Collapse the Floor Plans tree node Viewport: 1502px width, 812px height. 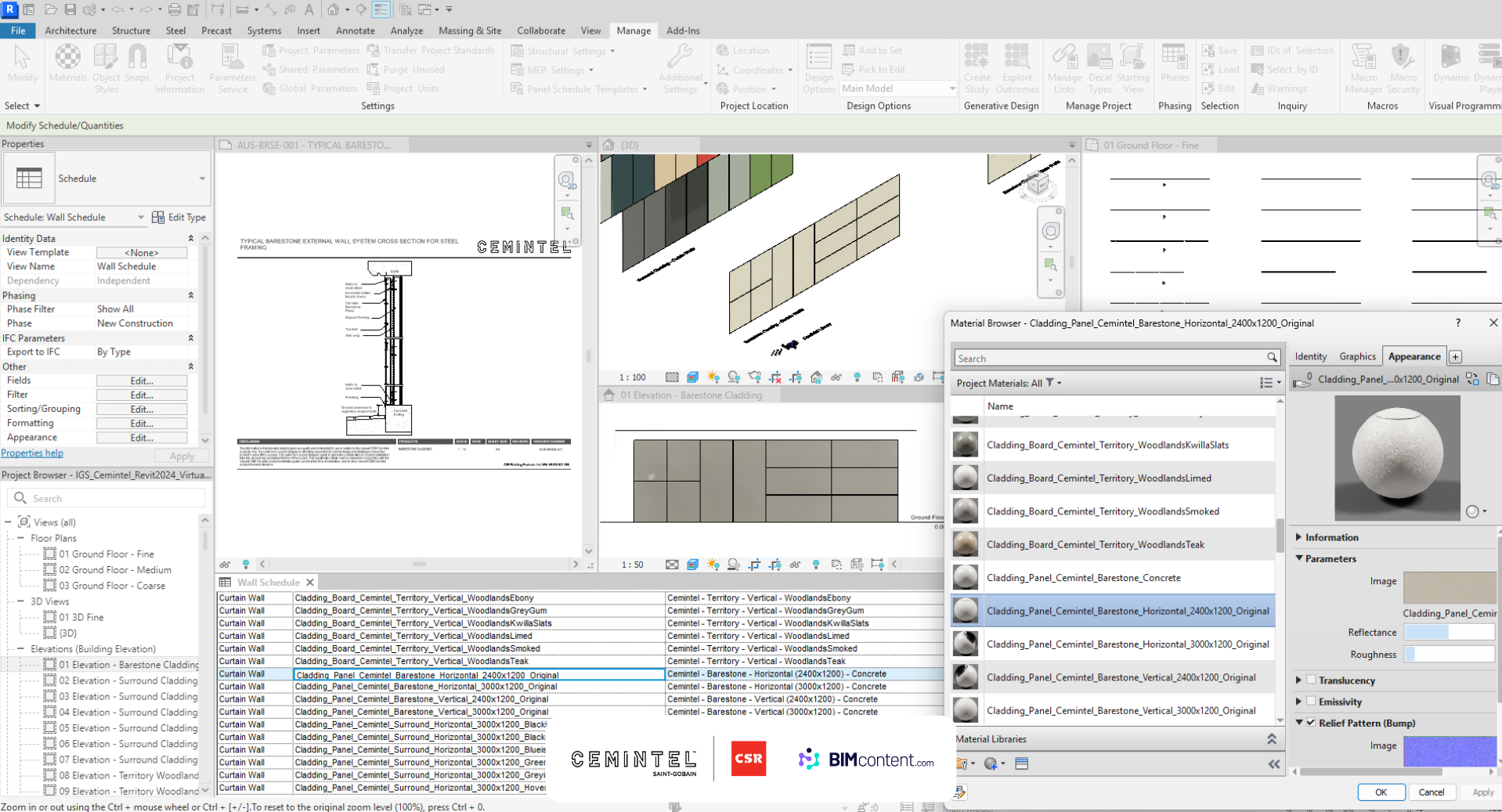[x=20, y=538]
